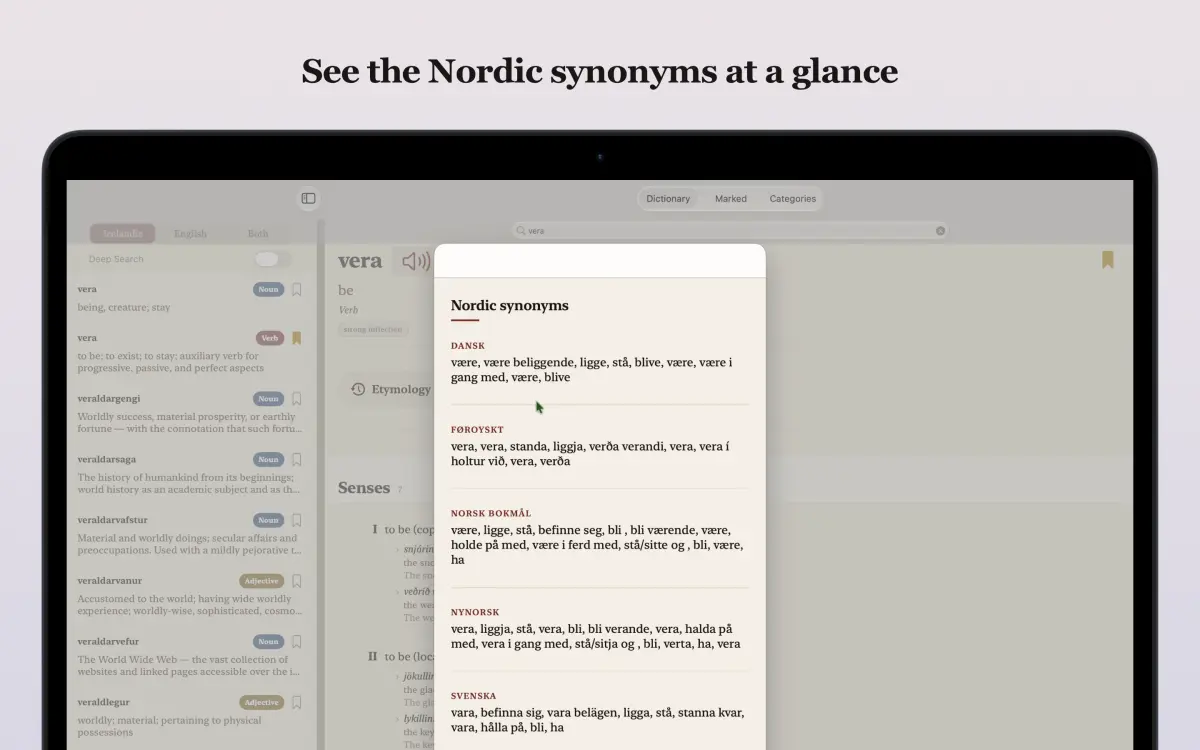1200x750 pixels.
Task: Click the Adjective badge on veraldarvanur row
Action: point(262,581)
